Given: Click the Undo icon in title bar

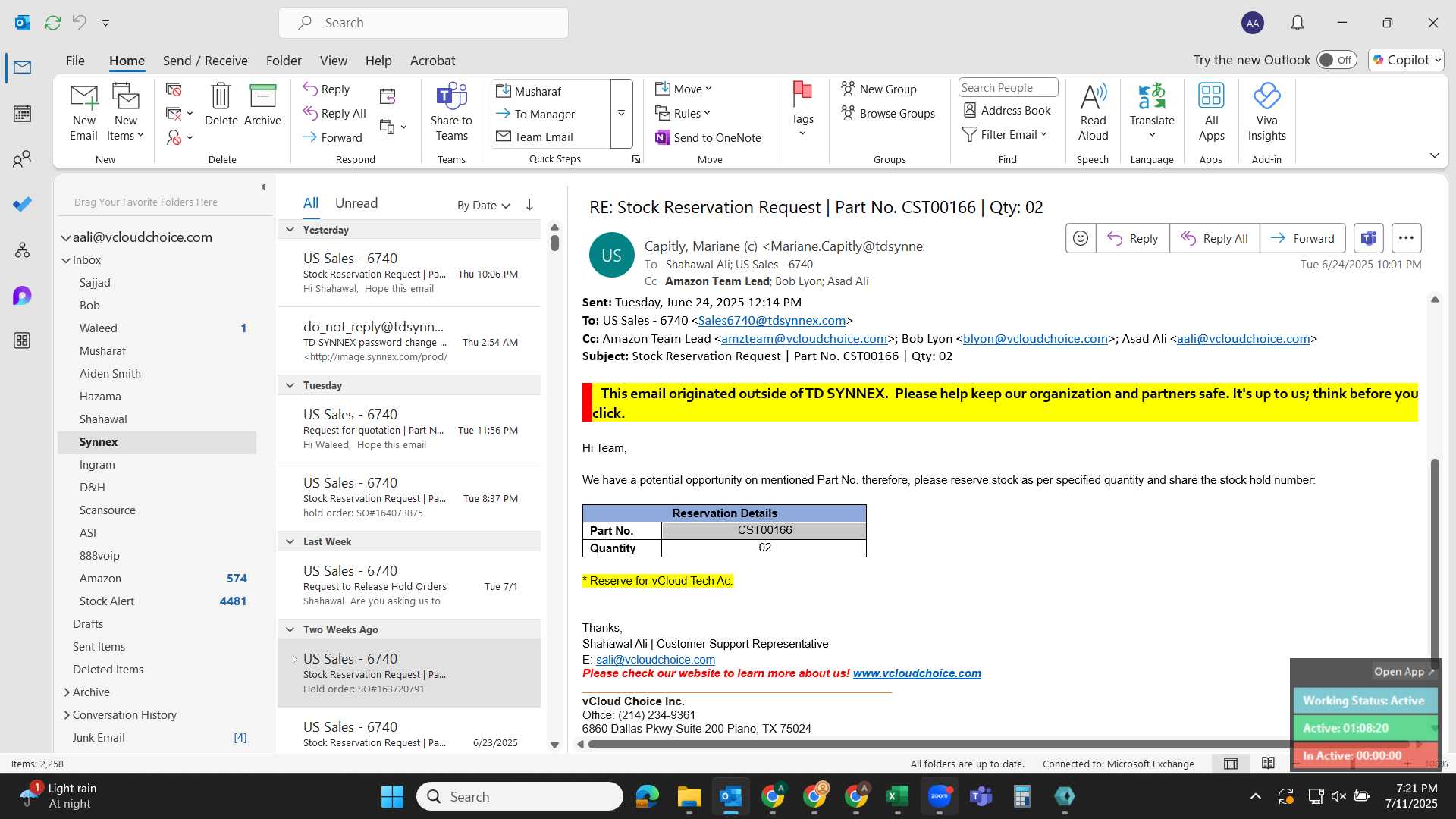Looking at the screenshot, I should click(x=79, y=23).
